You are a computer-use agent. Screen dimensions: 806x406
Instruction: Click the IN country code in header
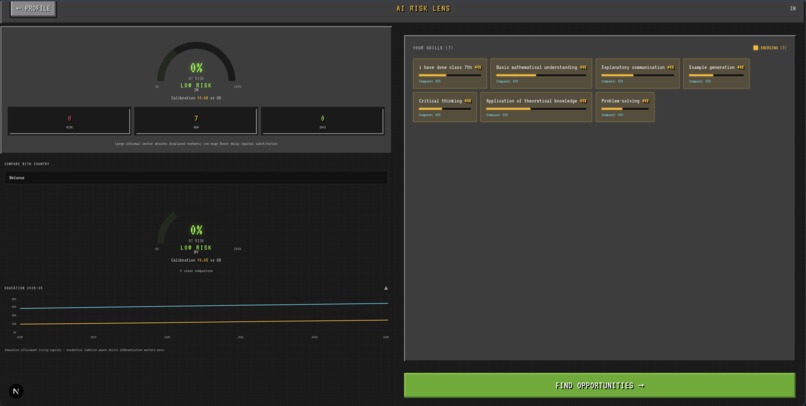[793, 8]
